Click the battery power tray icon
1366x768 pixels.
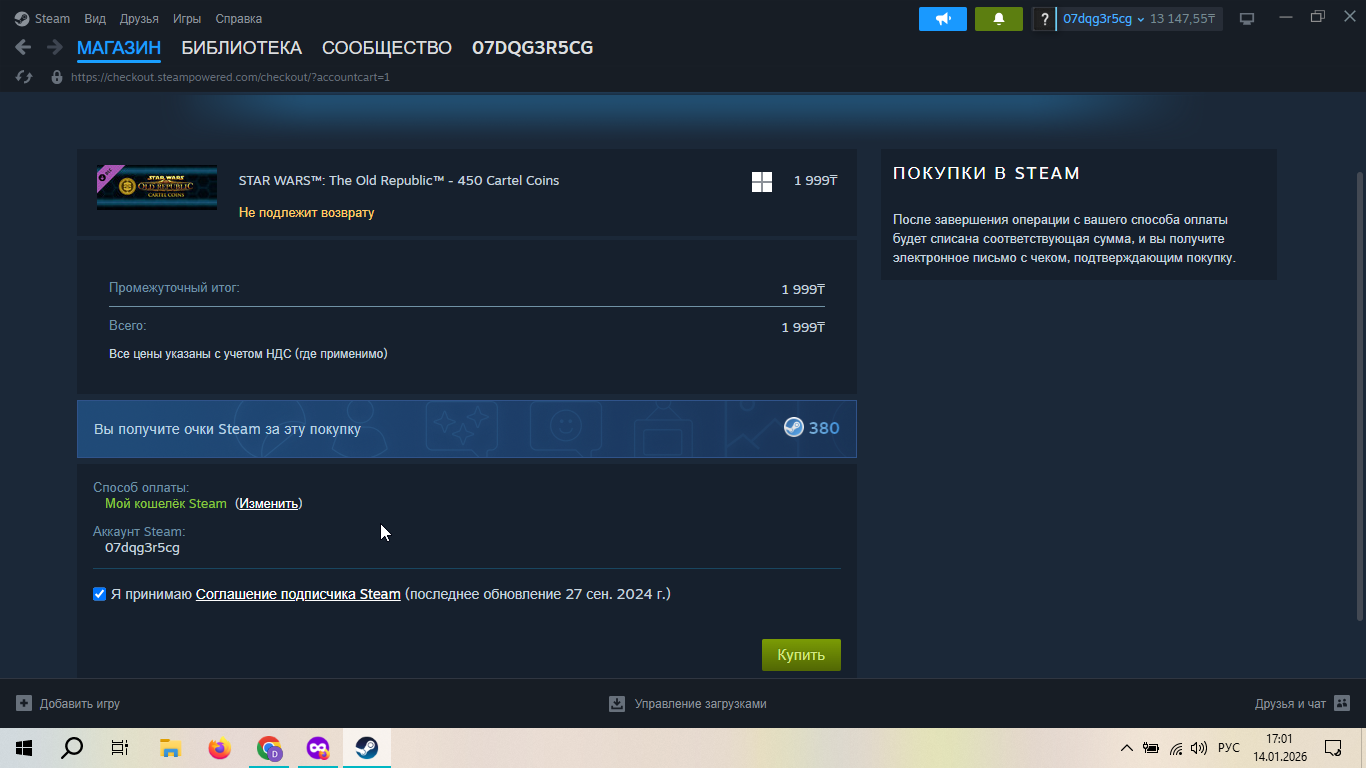[1151, 748]
